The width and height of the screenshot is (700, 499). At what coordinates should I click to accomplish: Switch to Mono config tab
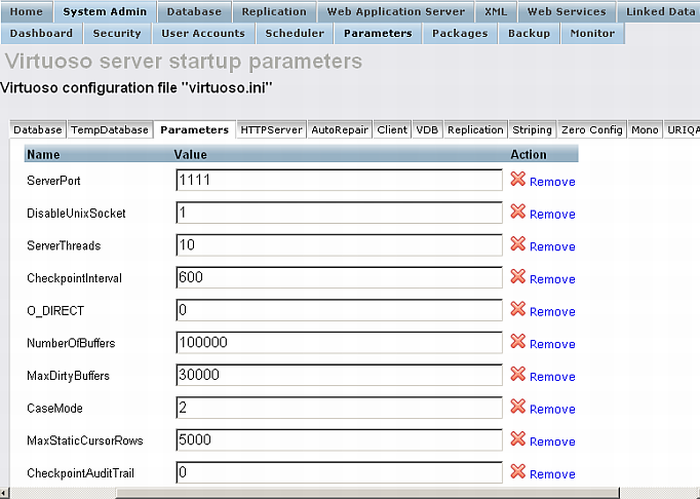click(x=645, y=130)
